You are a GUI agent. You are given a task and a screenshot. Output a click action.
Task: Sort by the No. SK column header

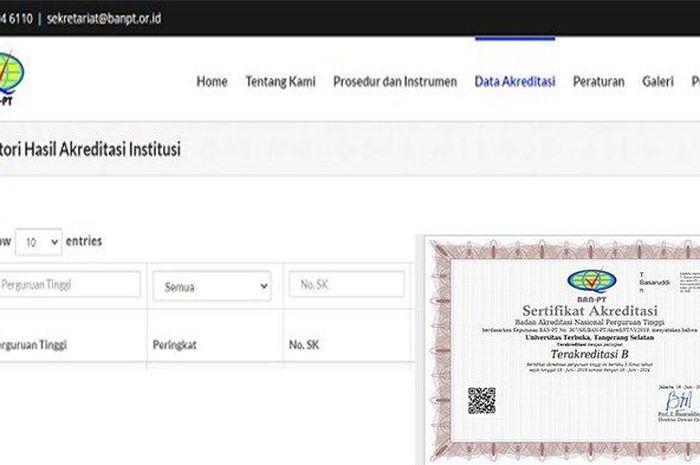304,345
